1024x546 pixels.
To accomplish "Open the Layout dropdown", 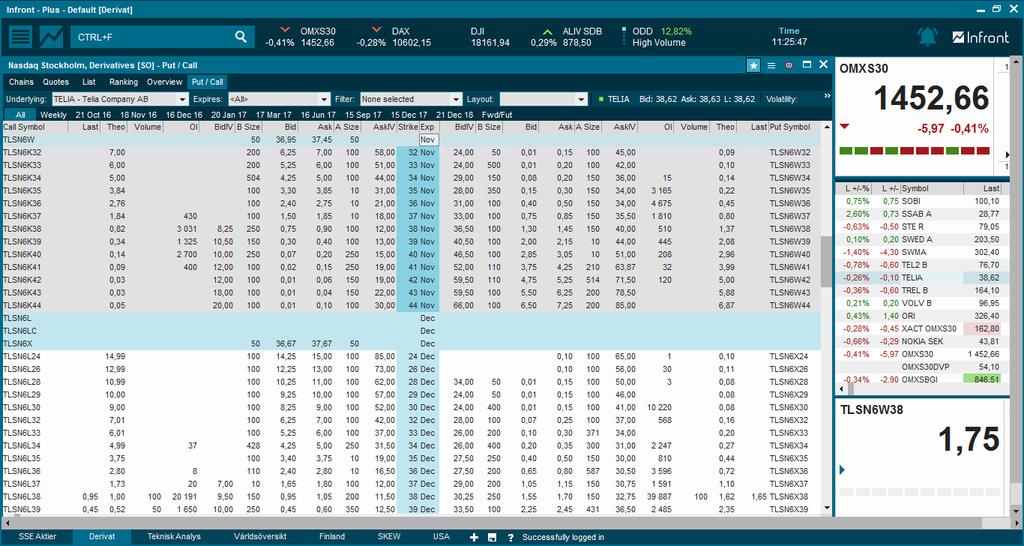I will coord(544,99).
